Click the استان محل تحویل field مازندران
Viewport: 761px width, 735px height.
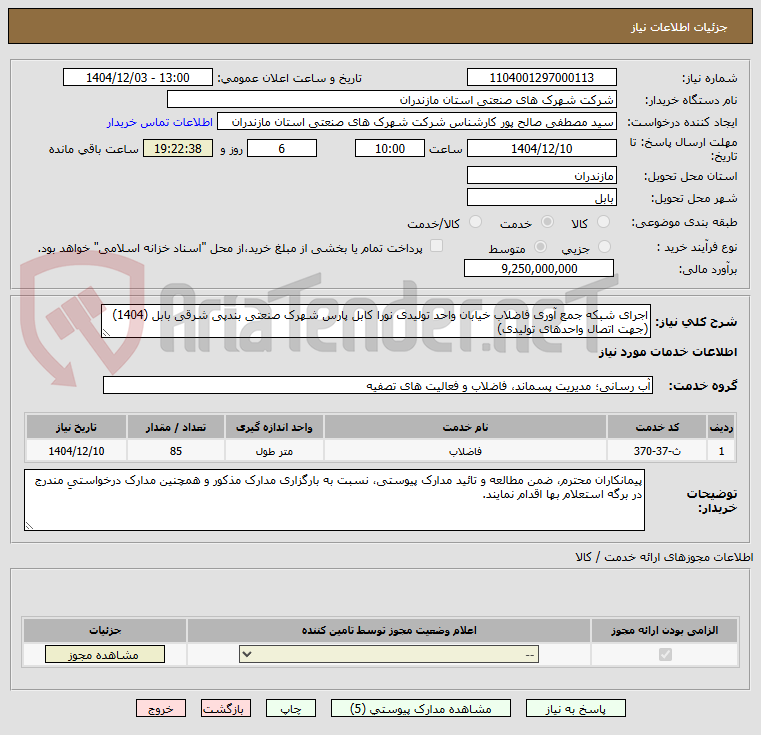coord(542,175)
